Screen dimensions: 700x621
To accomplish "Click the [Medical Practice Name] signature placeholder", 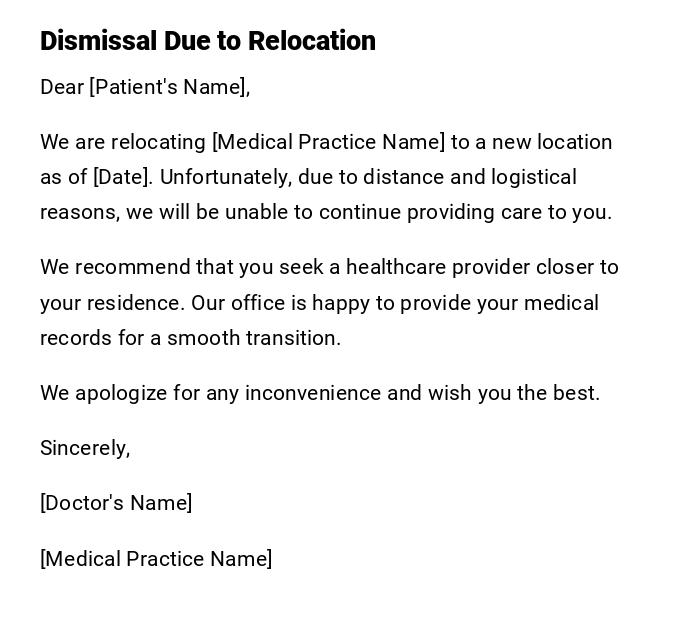I will [x=156, y=559].
